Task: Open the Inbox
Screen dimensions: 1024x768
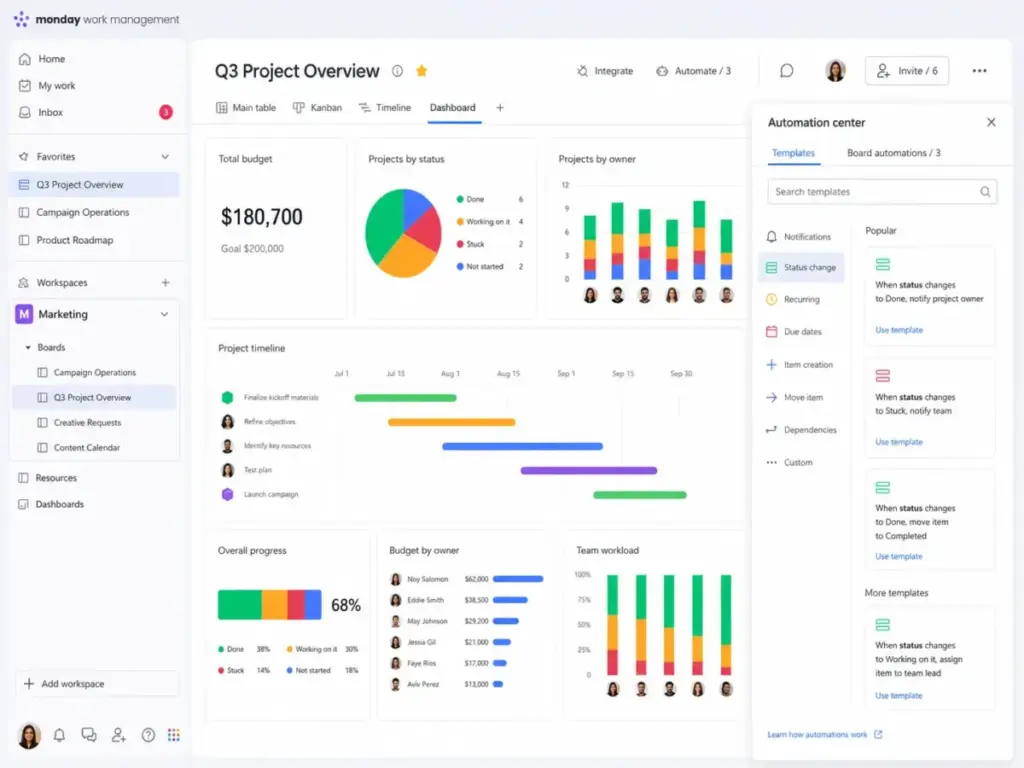Action: click(41, 112)
